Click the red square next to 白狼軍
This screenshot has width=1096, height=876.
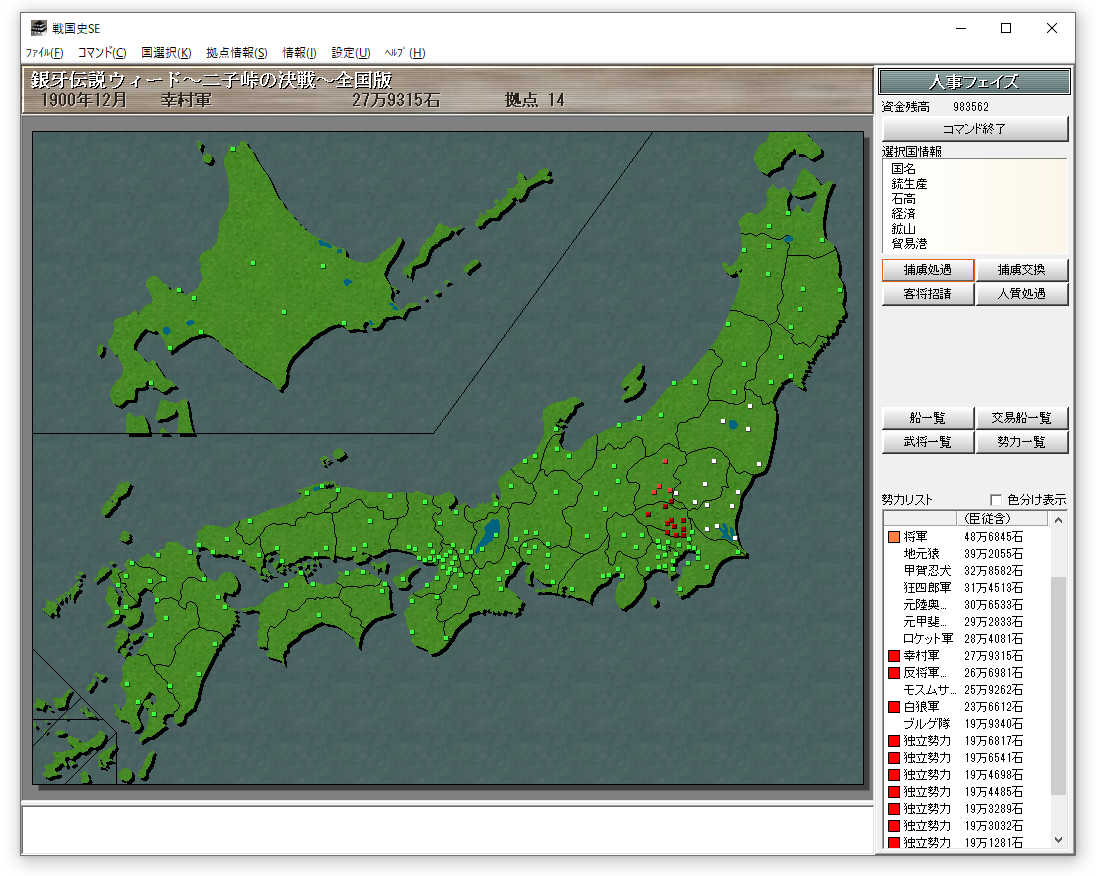(893, 707)
